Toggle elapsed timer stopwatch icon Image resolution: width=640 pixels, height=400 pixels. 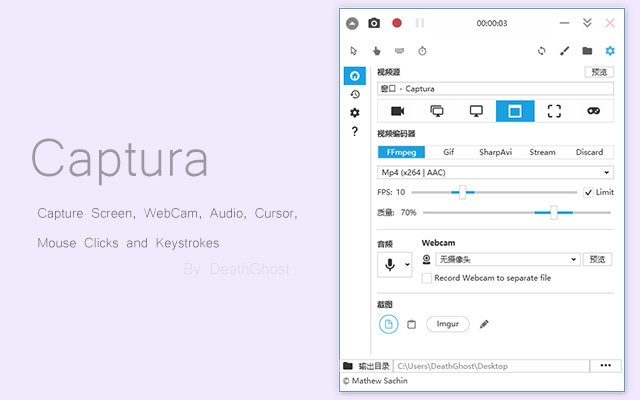pyautogui.click(x=422, y=51)
